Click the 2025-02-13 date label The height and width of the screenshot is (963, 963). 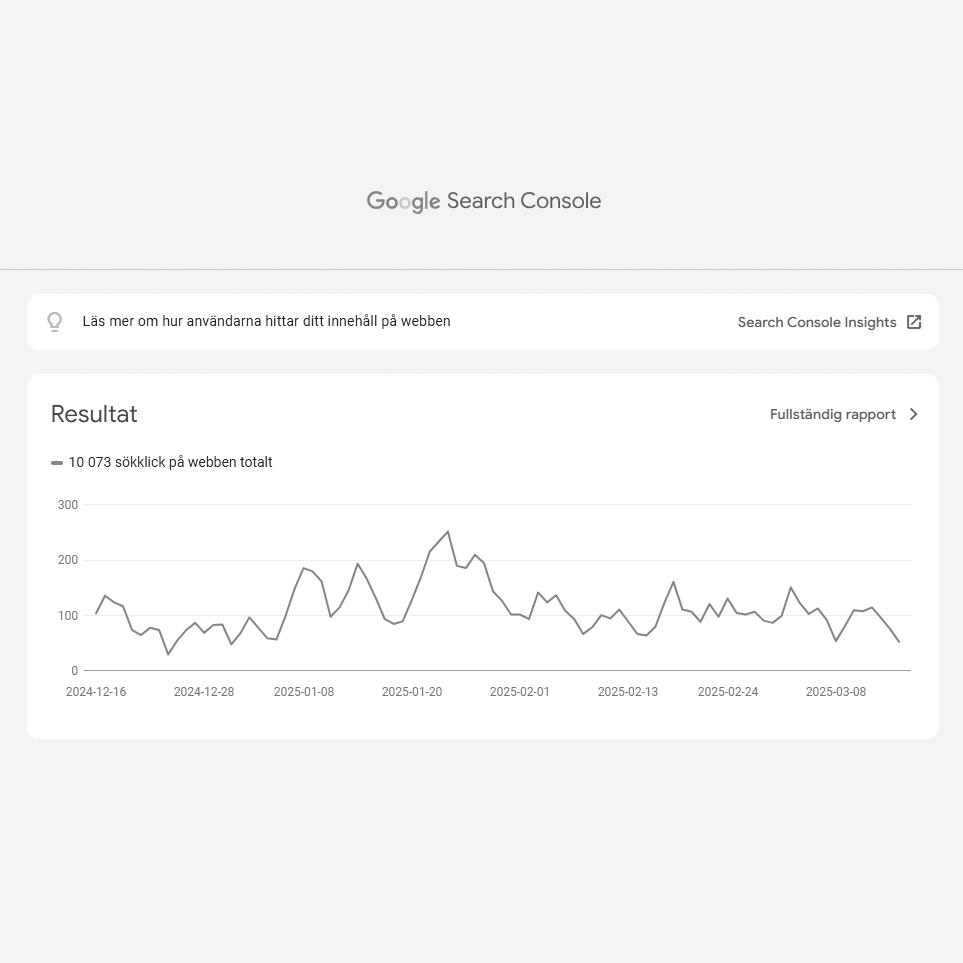click(628, 692)
